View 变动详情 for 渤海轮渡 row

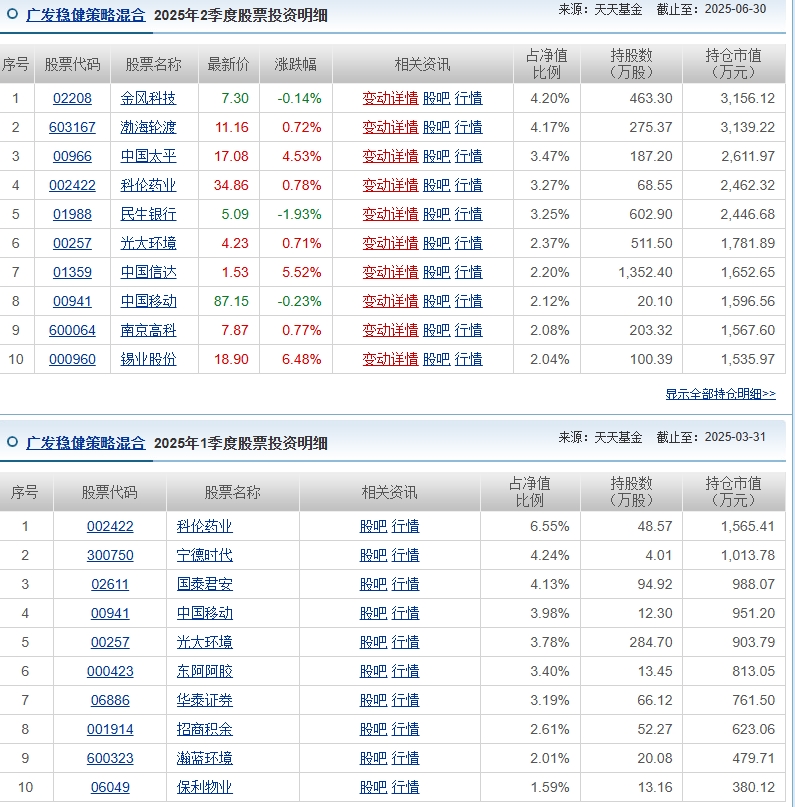pyautogui.click(x=390, y=127)
